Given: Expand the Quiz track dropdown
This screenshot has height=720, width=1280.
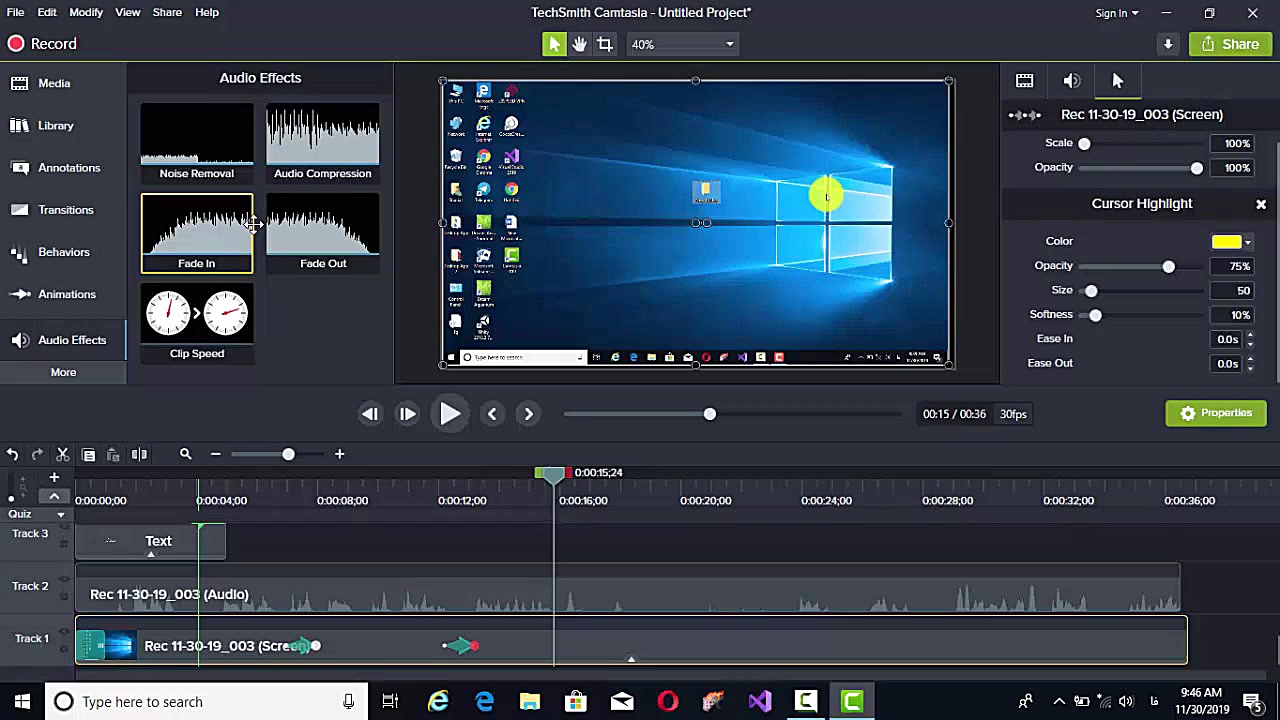Looking at the screenshot, I should pos(60,515).
